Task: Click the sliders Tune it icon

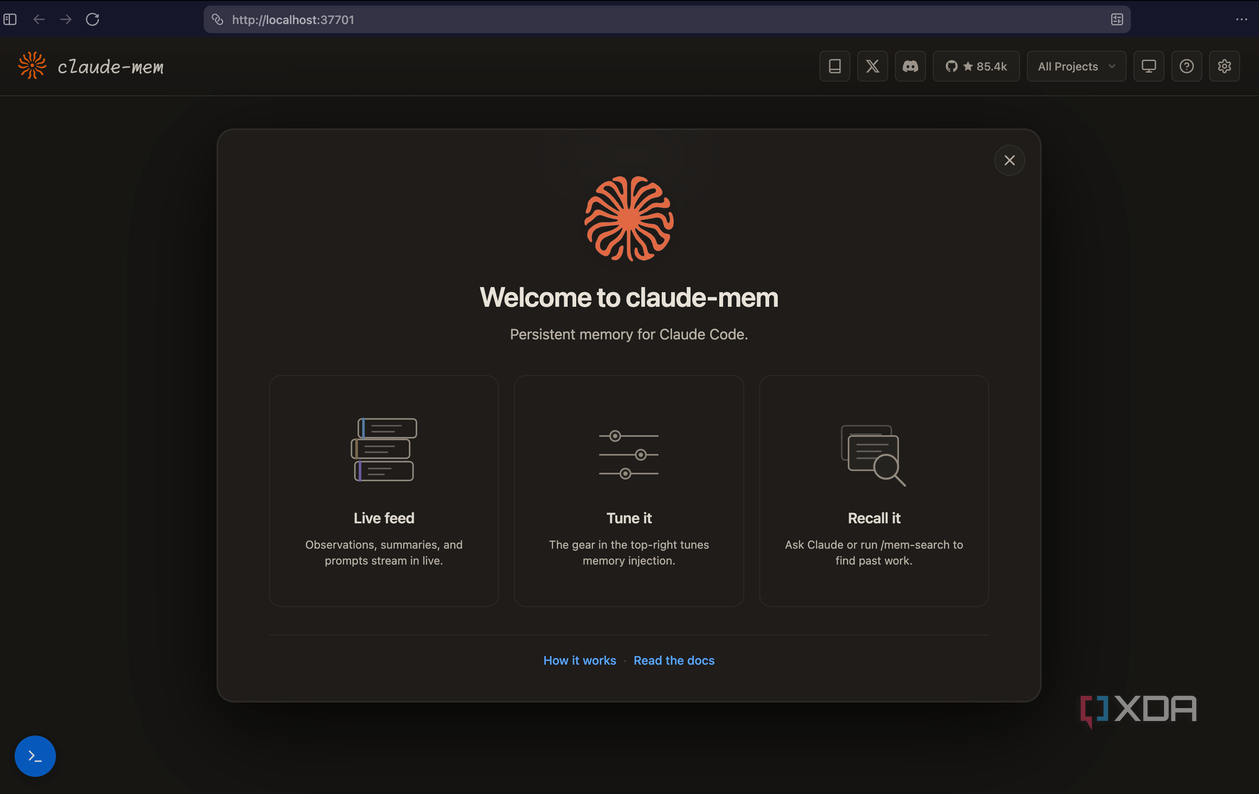Action: coord(629,454)
